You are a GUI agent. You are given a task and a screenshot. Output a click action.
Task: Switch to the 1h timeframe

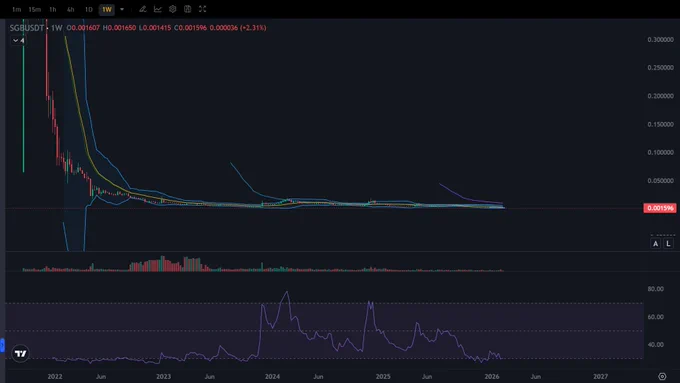[x=52, y=9]
